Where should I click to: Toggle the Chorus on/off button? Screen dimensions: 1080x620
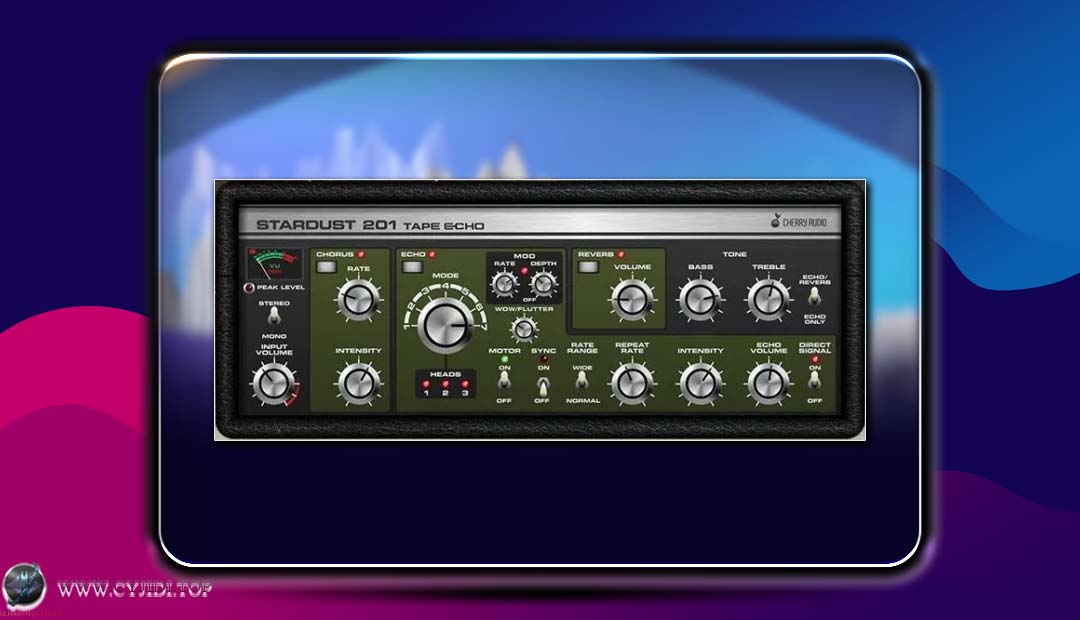click(x=326, y=268)
